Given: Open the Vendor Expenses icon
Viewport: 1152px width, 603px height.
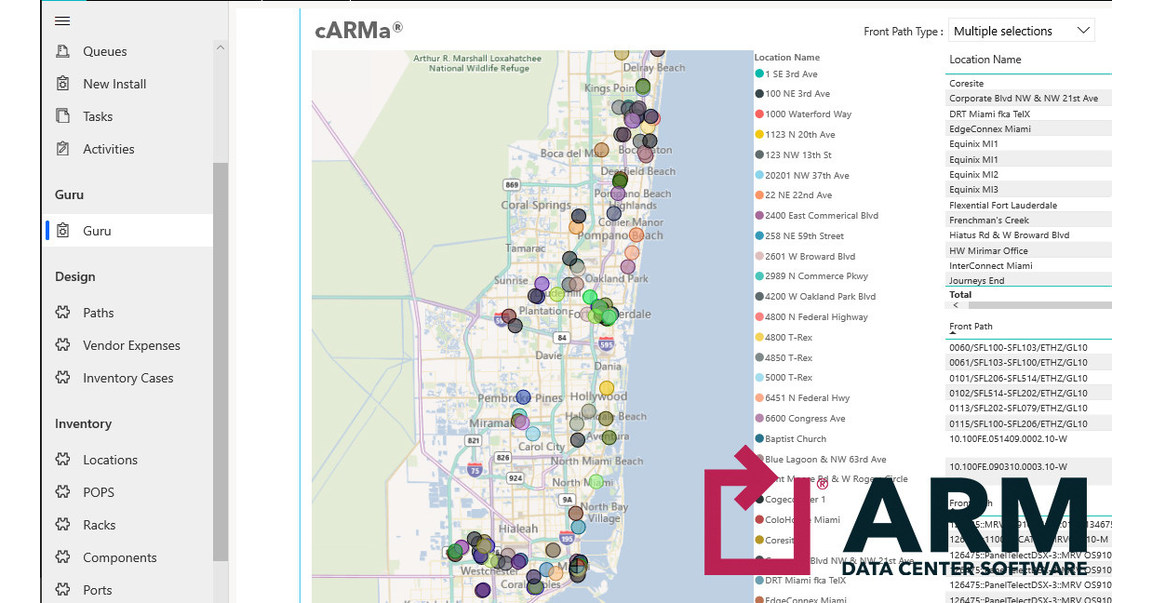Looking at the screenshot, I should 61,345.
